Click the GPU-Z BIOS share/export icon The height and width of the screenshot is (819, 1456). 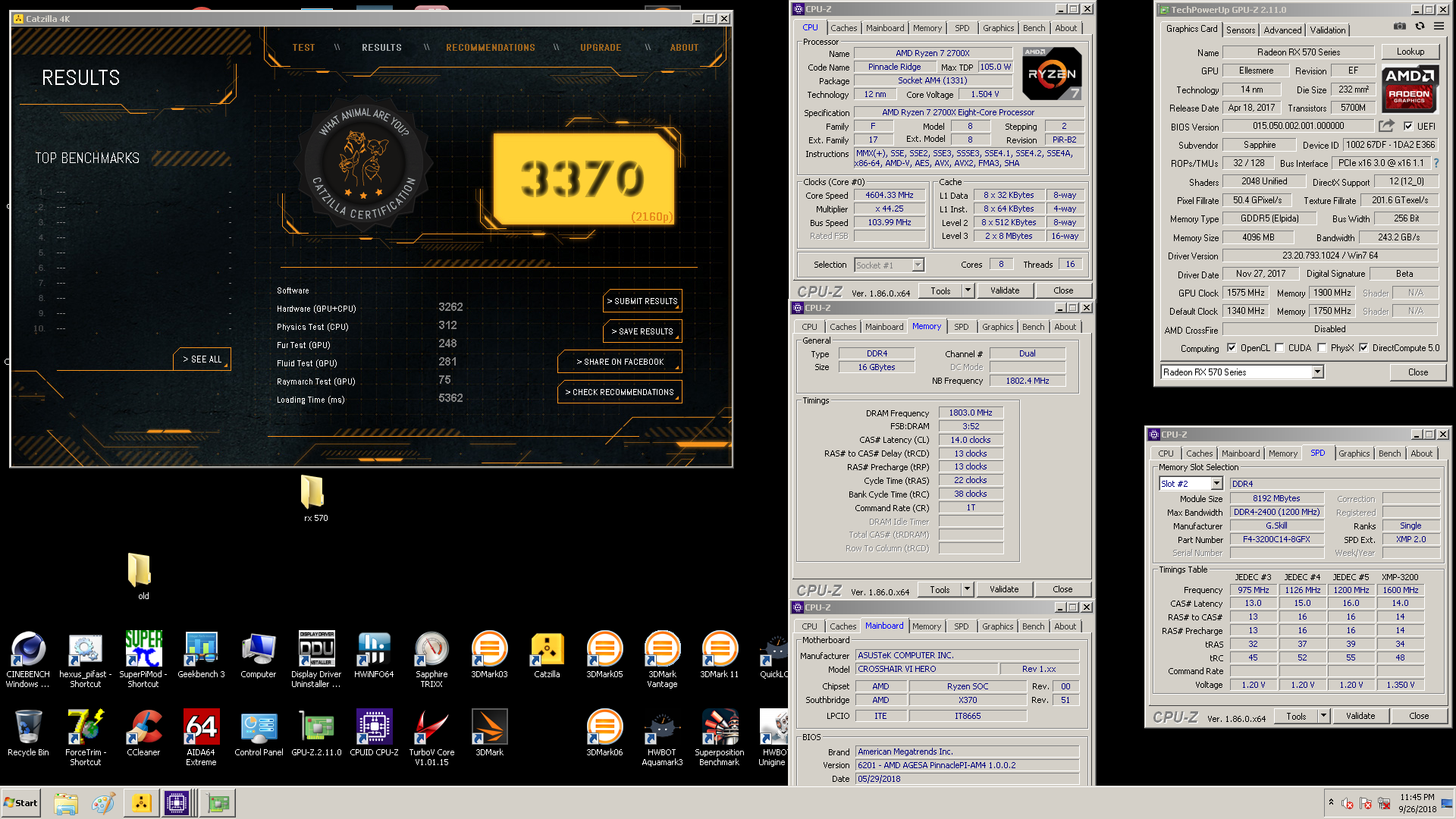(1386, 126)
